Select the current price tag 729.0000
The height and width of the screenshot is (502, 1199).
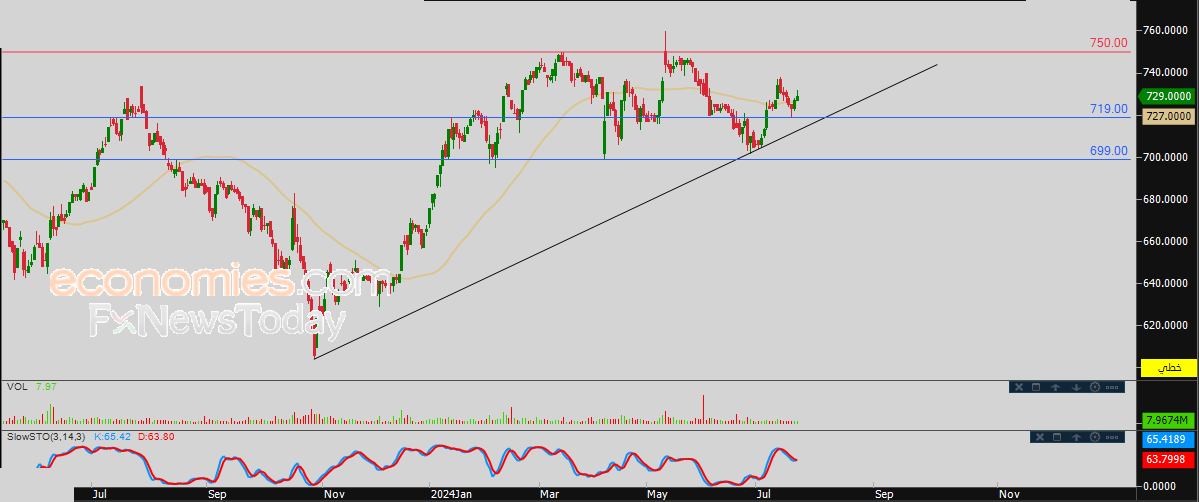pos(1168,96)
